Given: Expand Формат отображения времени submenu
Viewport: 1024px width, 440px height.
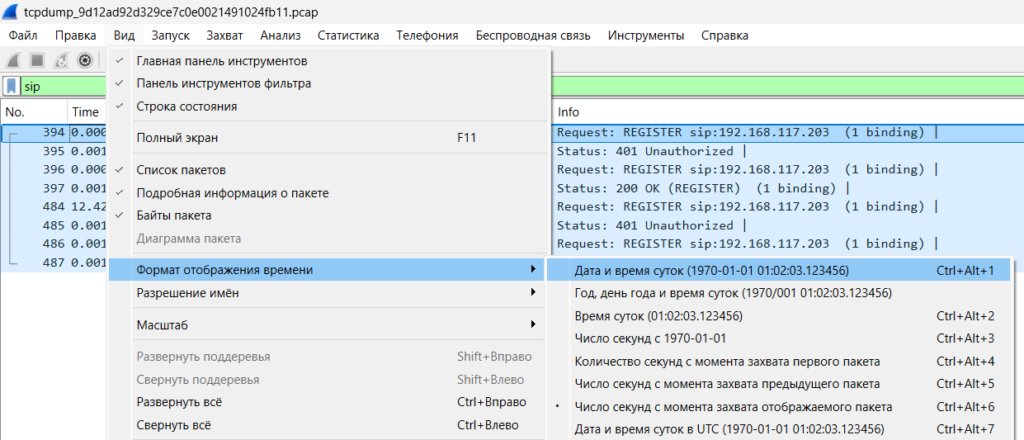Looking at the screenshot, I should tap(328, 270).
